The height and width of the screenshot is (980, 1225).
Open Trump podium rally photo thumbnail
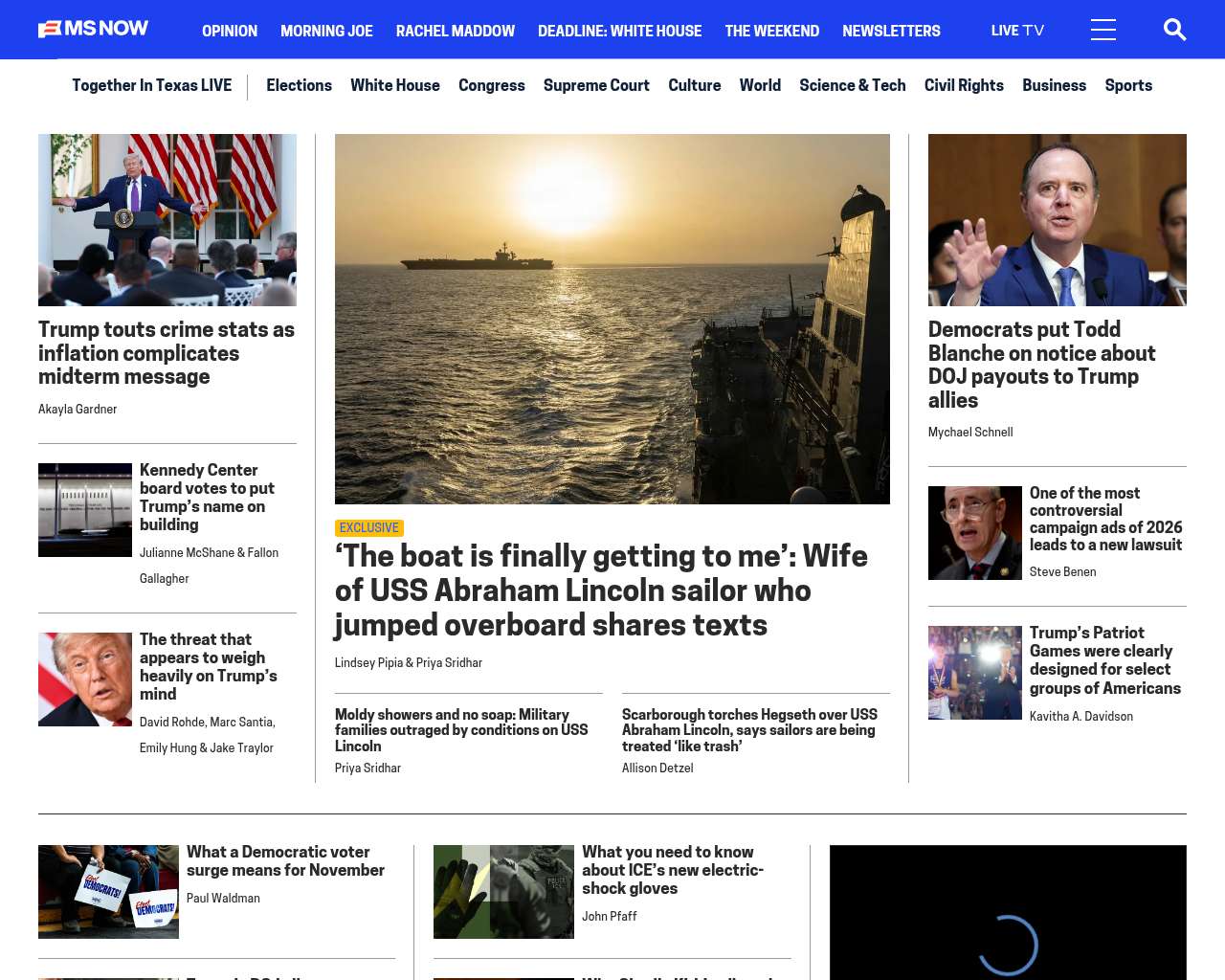tap(167, 220)
